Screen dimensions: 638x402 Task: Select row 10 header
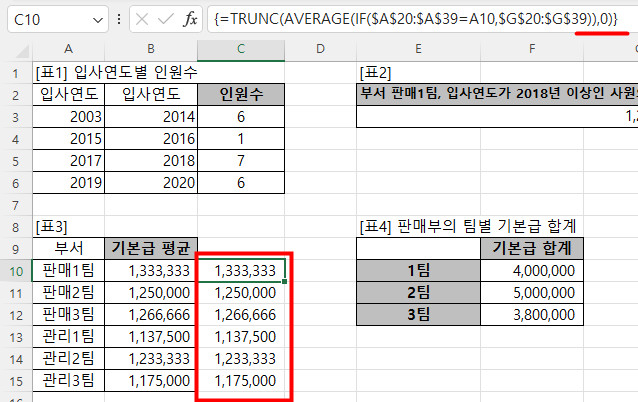(16, 270)
